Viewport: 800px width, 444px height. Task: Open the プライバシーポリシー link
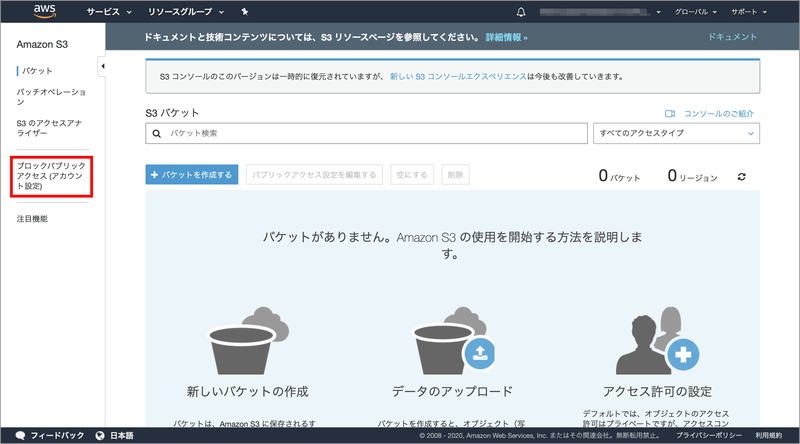pyautogui.click(x=709, y=435)
